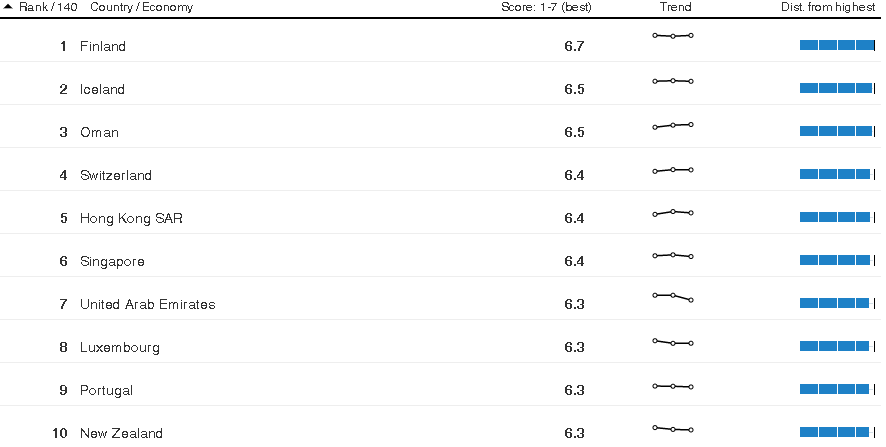Click Finland's blue distance bar
The height and width of the screenshot is (447, 886).
click(x=837, y=45)
